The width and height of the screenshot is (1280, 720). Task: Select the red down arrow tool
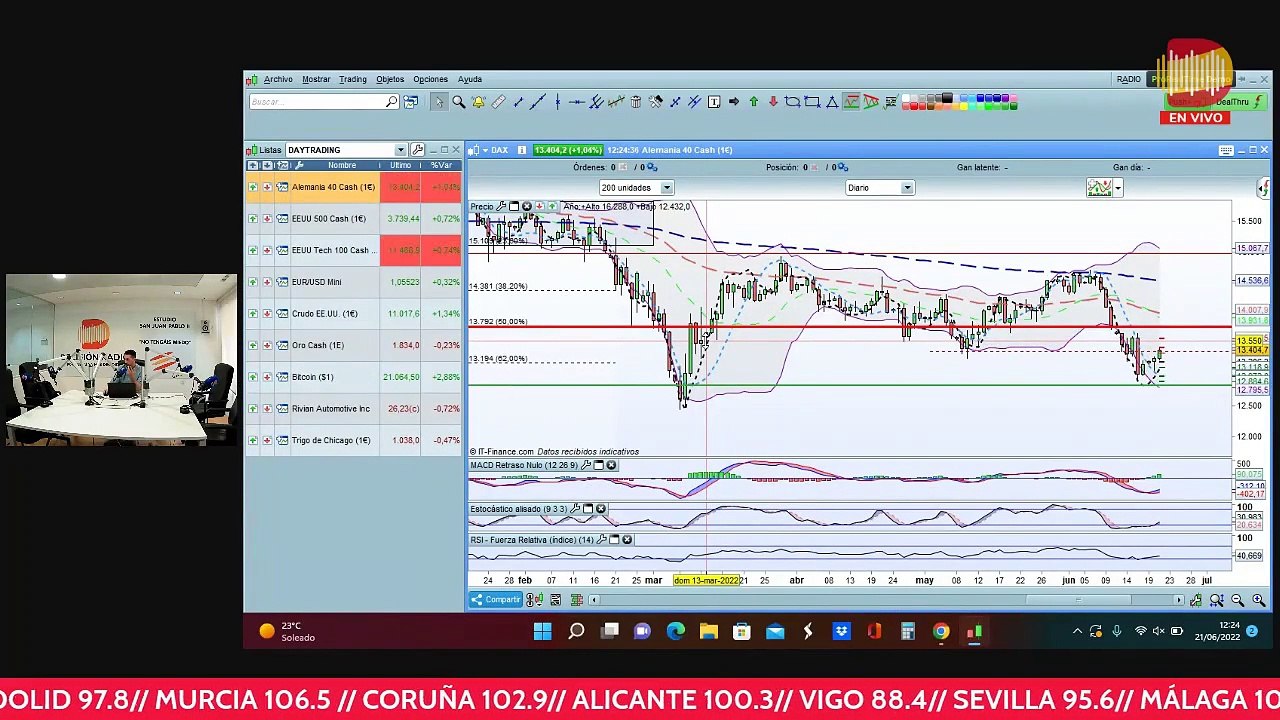coord(773,102)
